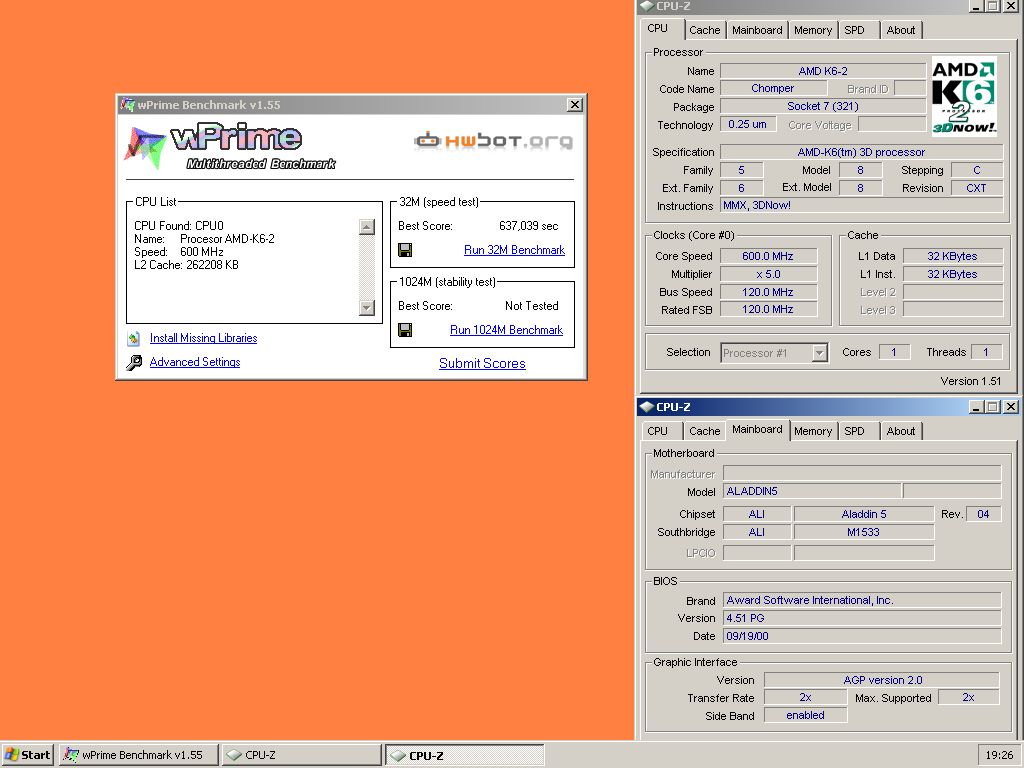
Task: Click the Model field ALADDIN5
Action: (x=812, y=491)
